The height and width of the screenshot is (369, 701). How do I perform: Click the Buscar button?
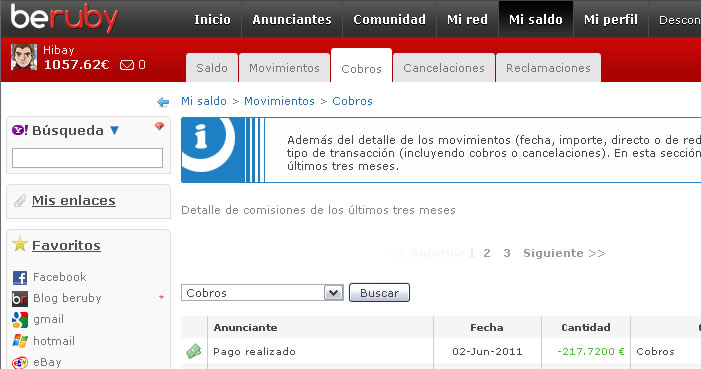click(x=379, y=293)
